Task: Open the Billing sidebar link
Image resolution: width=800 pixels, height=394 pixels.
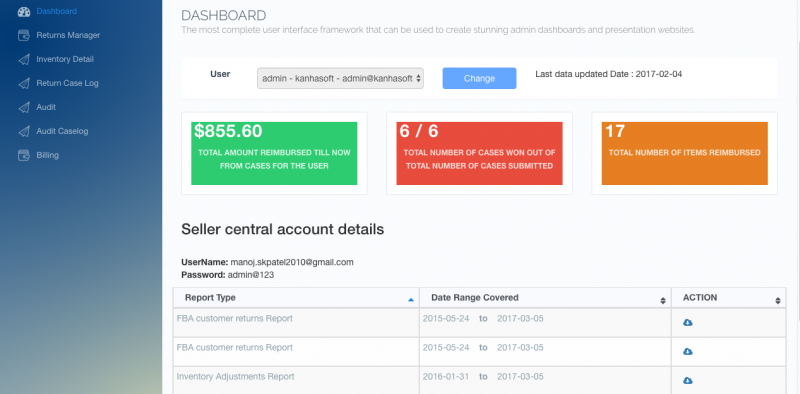Action: (x=47, y=155)
